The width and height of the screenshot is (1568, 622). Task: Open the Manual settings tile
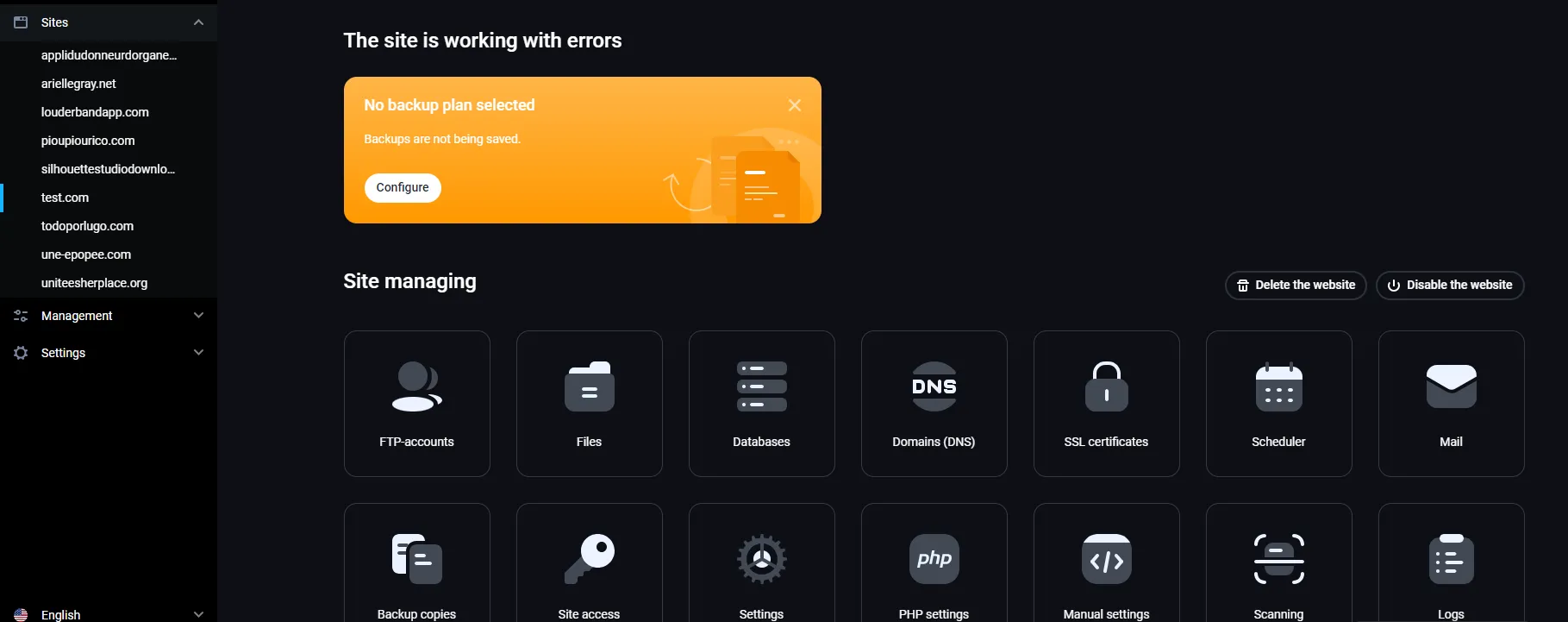pyautogui.click(x=1106, y=563)
